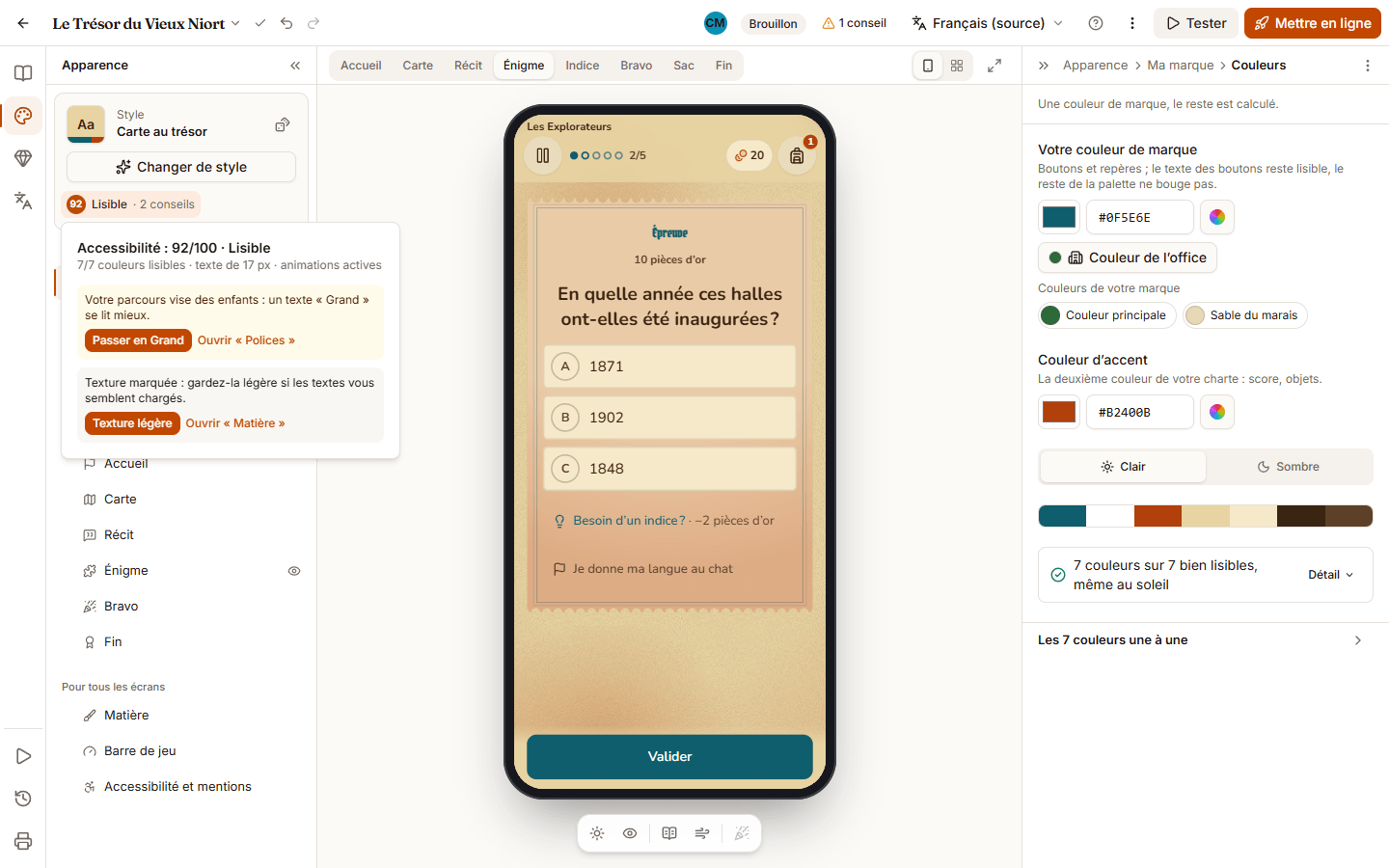Click the Tester button
This screenshot has width=1389, height=868.
click(x=1196, y=23)
